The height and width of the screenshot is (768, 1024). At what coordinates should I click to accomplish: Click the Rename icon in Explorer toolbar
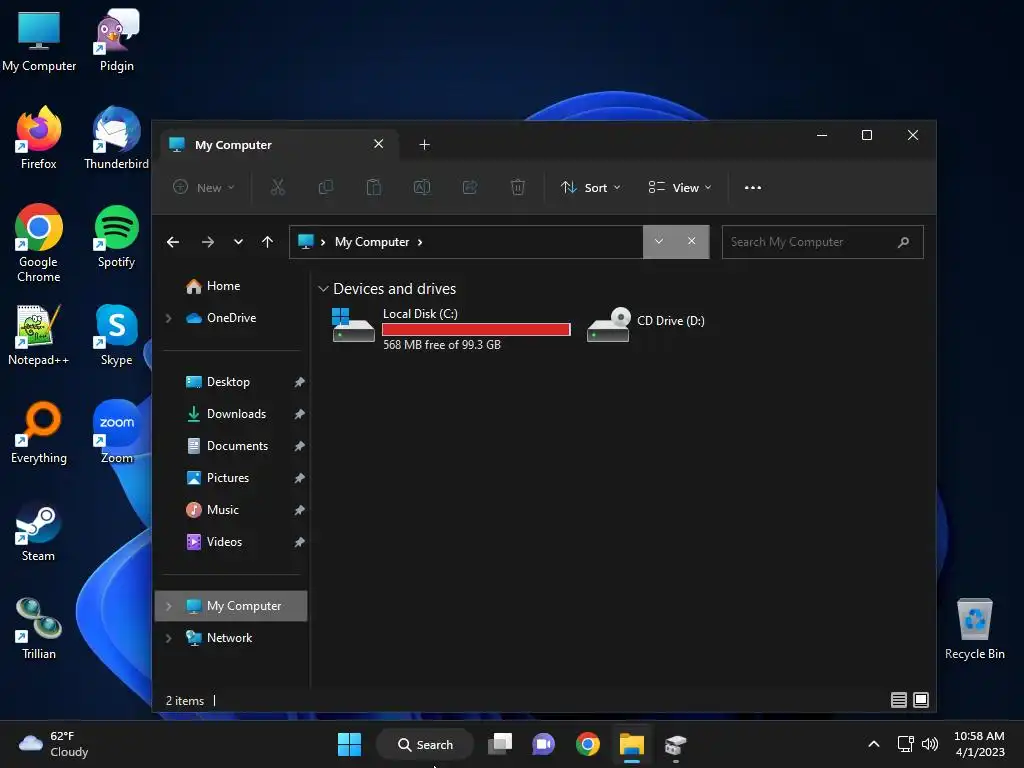coord(422,187)
